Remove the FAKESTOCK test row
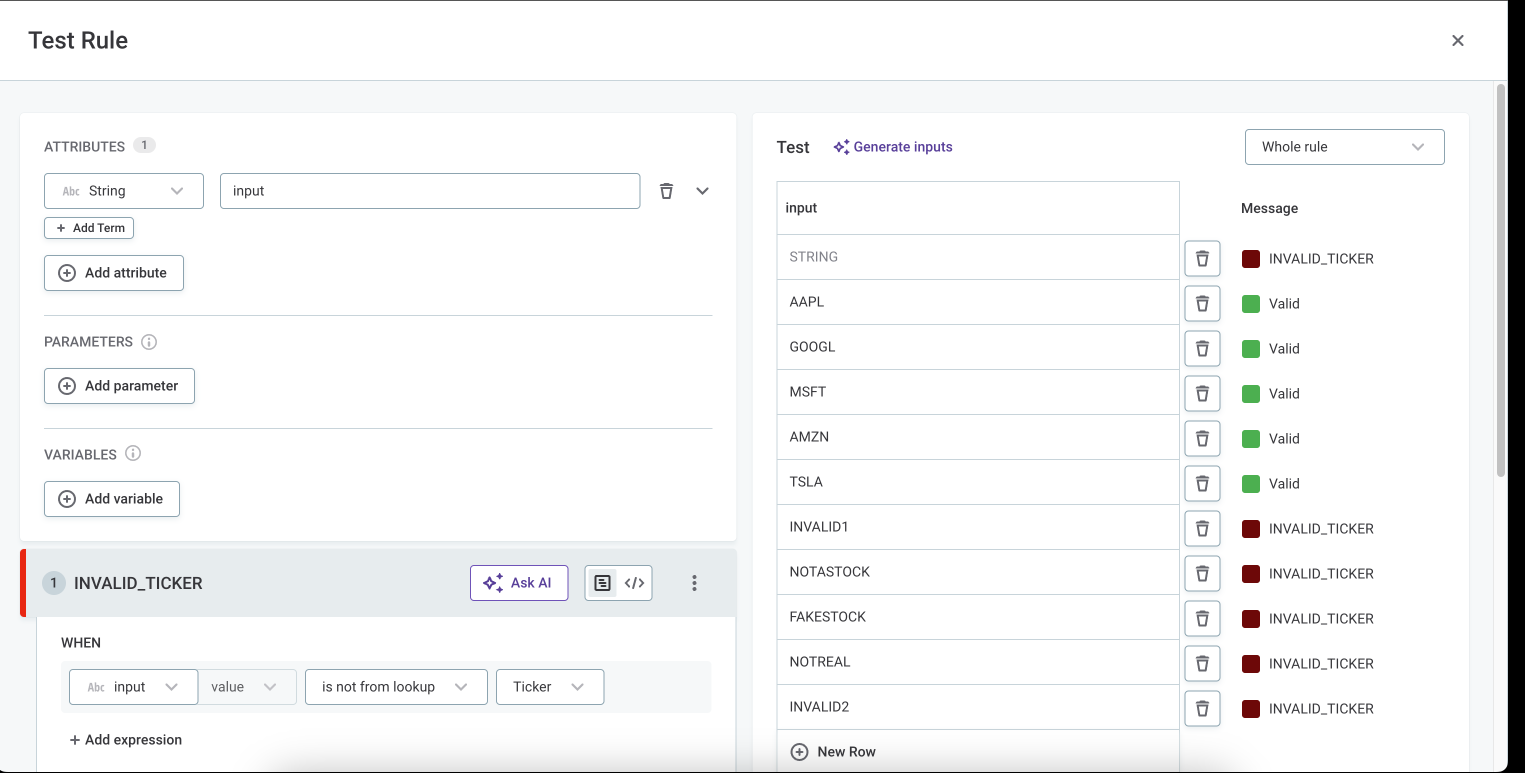The image size is (1525, 773). 1202,618
